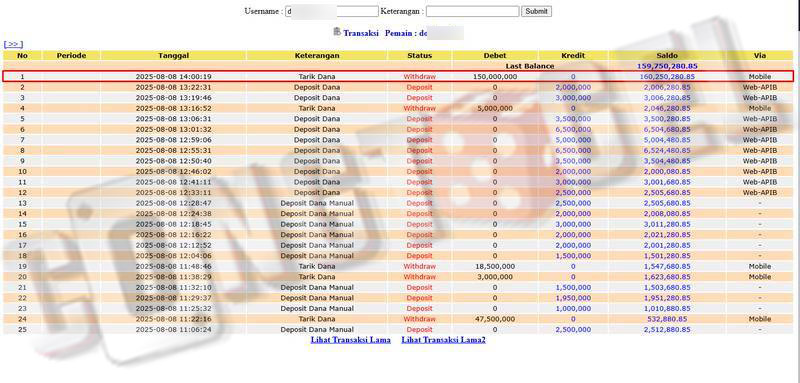Select the 47,500,000 debet cell
The image size is (800, 383).
click(x=494, y=319)
